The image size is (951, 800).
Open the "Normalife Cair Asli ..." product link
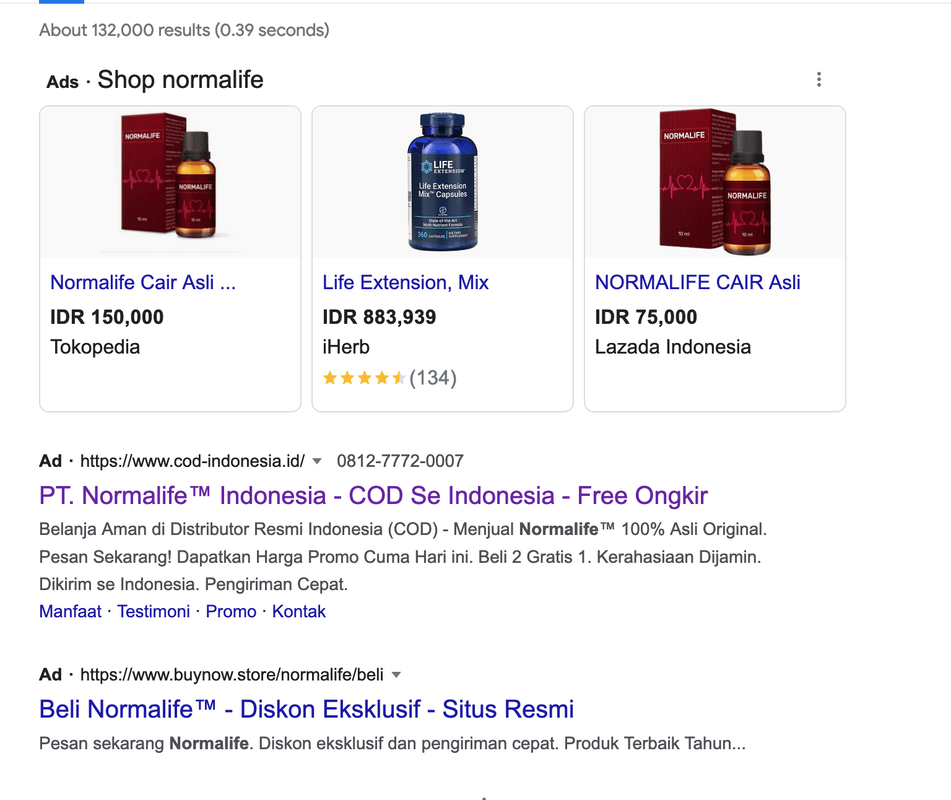pyautogui.click(x=143, y=283)
